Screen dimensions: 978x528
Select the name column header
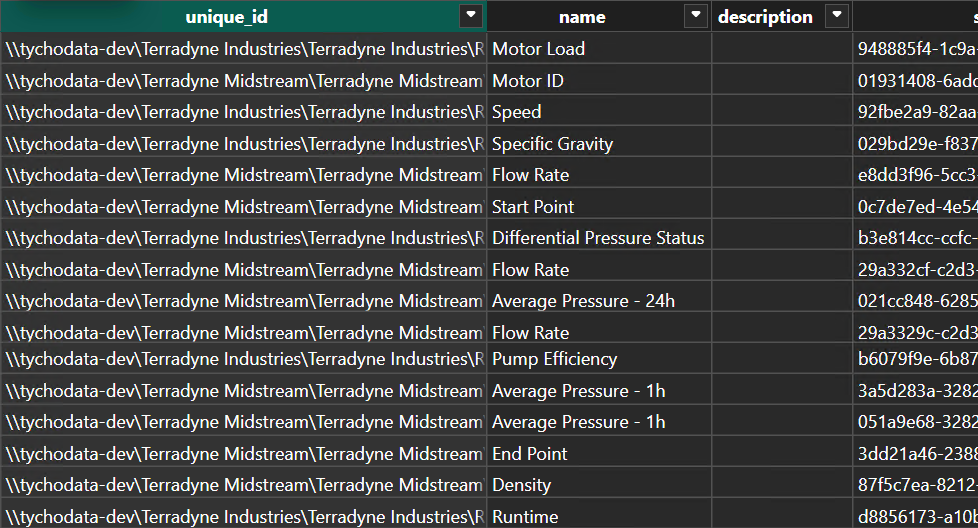click(599, 16)
